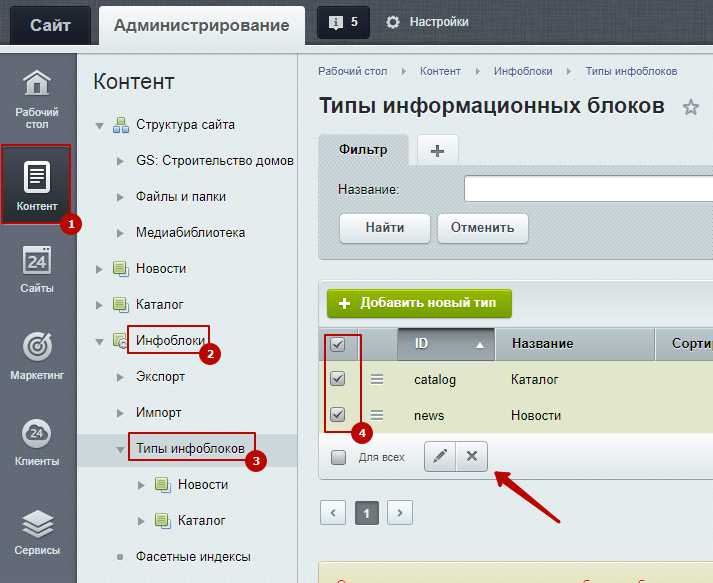Collapse the Структура сайта tree node

coord(100,126)
